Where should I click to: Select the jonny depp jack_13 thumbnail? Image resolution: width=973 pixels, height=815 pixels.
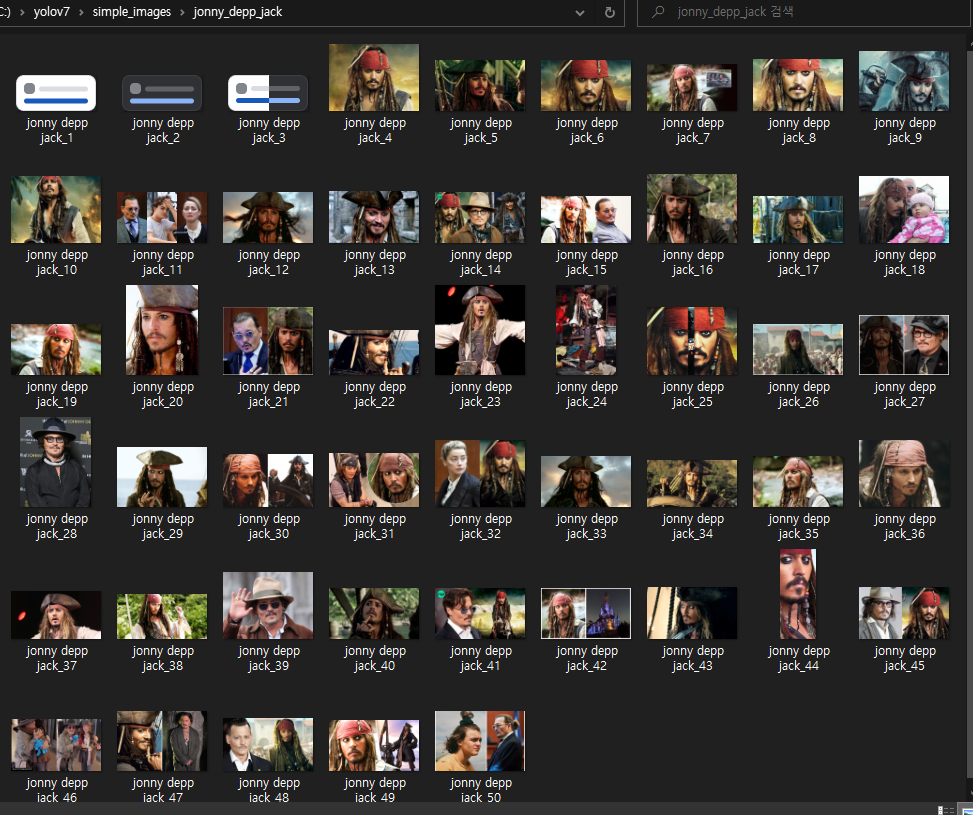(x=374, y=217)
